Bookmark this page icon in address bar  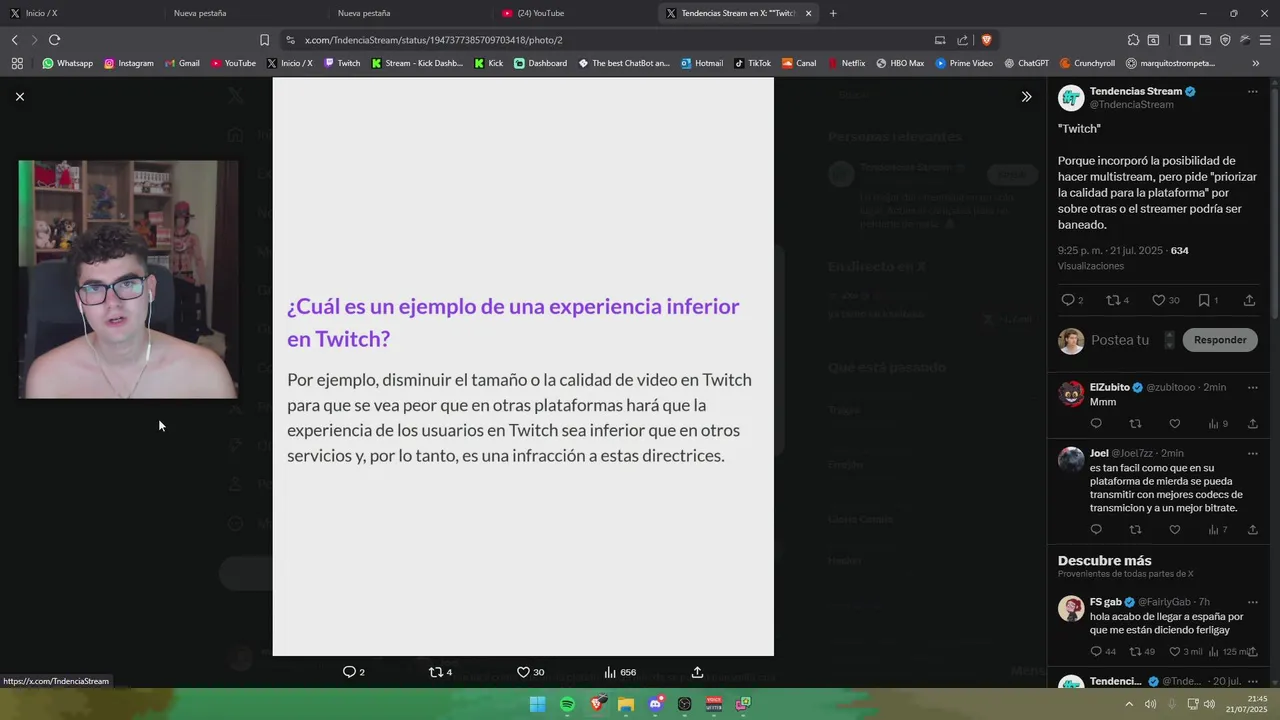click(264, 40)
